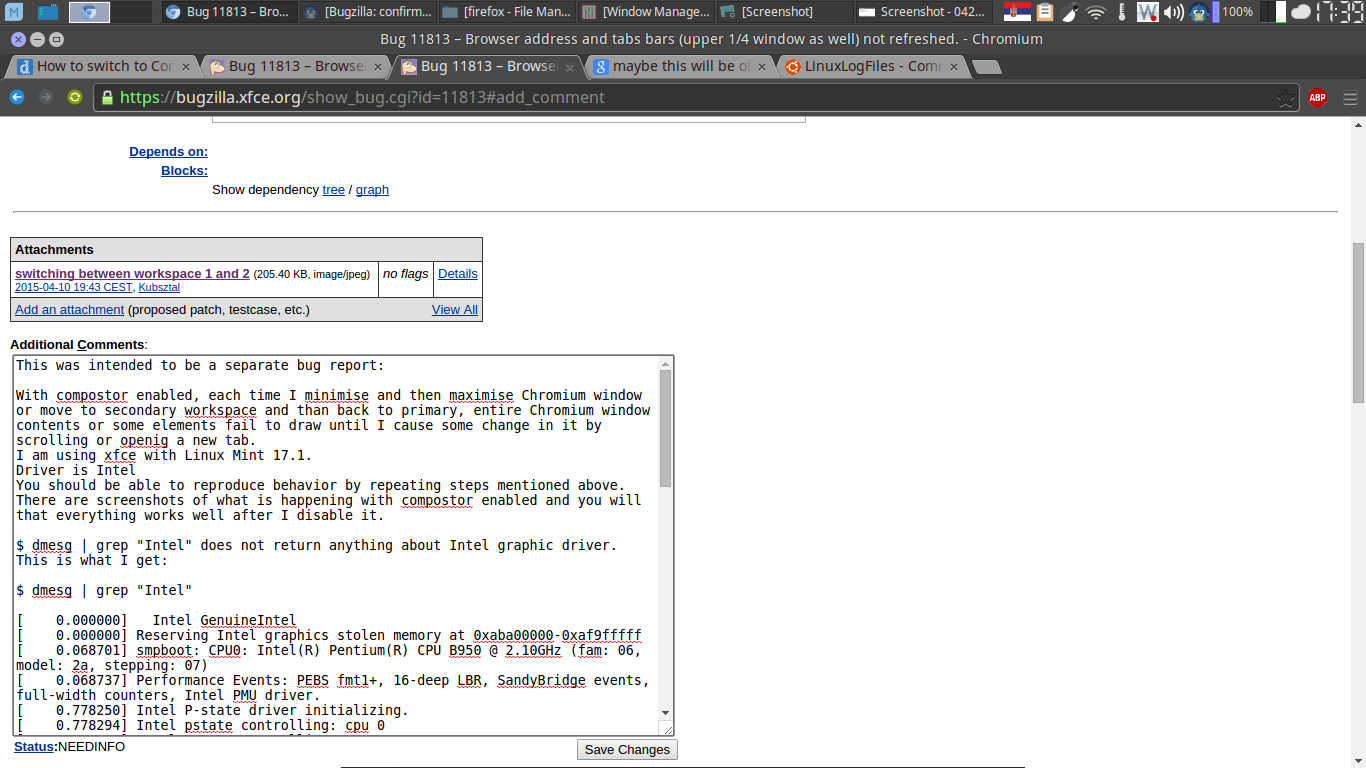Close the 'maybe this will be of' tab

click(762, 67)
